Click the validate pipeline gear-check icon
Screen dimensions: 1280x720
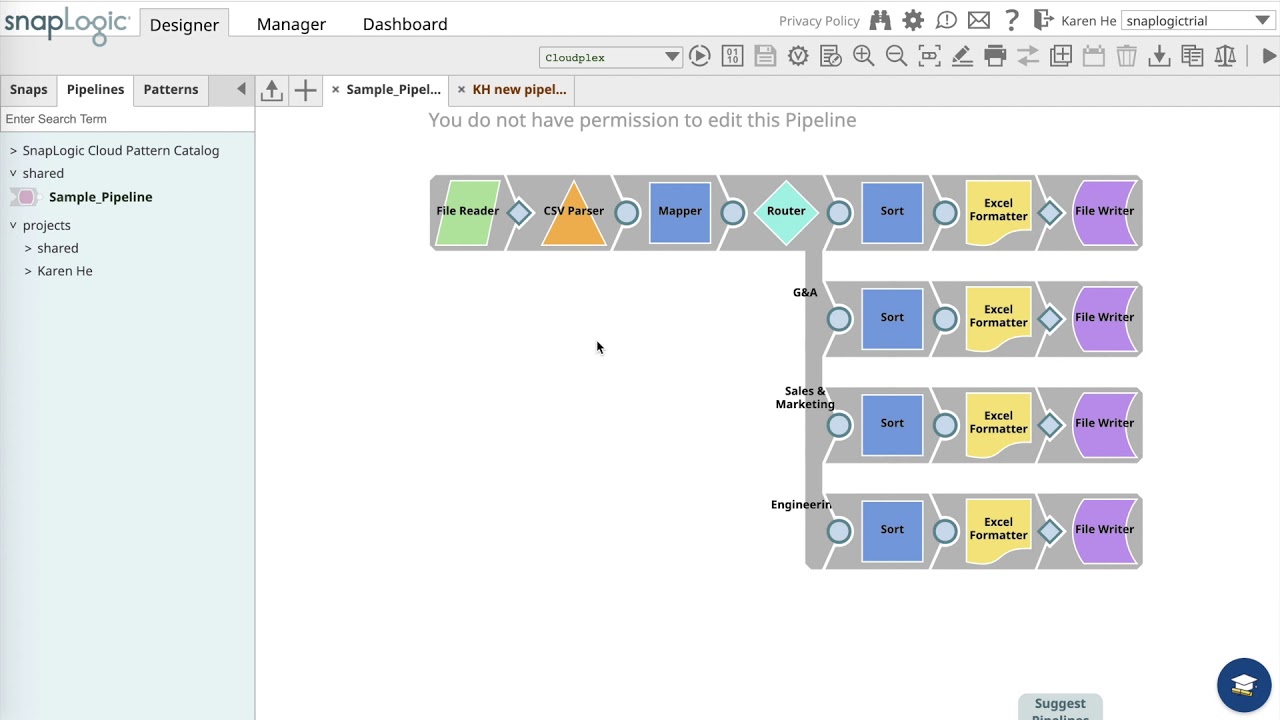tap(798, 56)
